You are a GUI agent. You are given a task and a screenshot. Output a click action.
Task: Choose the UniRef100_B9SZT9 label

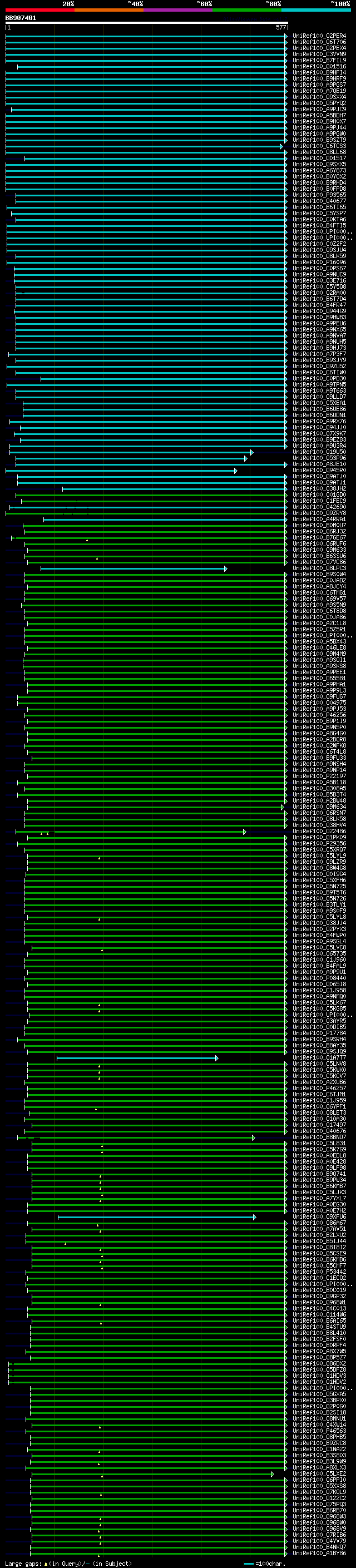pyautogui.click(x=319, y=140)
